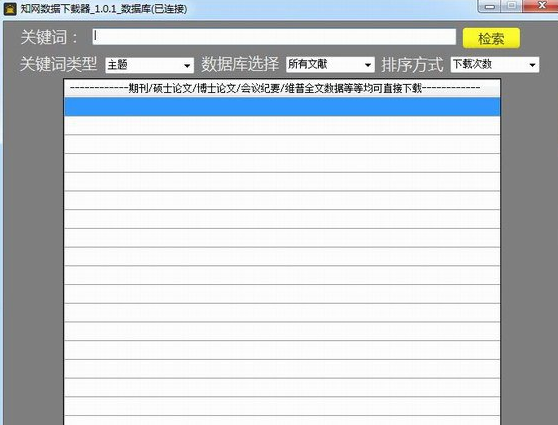Minimize the 知网数据下载器 window
Image resolution: width=558 pixels, height=425 pixels.
(490, 6)
